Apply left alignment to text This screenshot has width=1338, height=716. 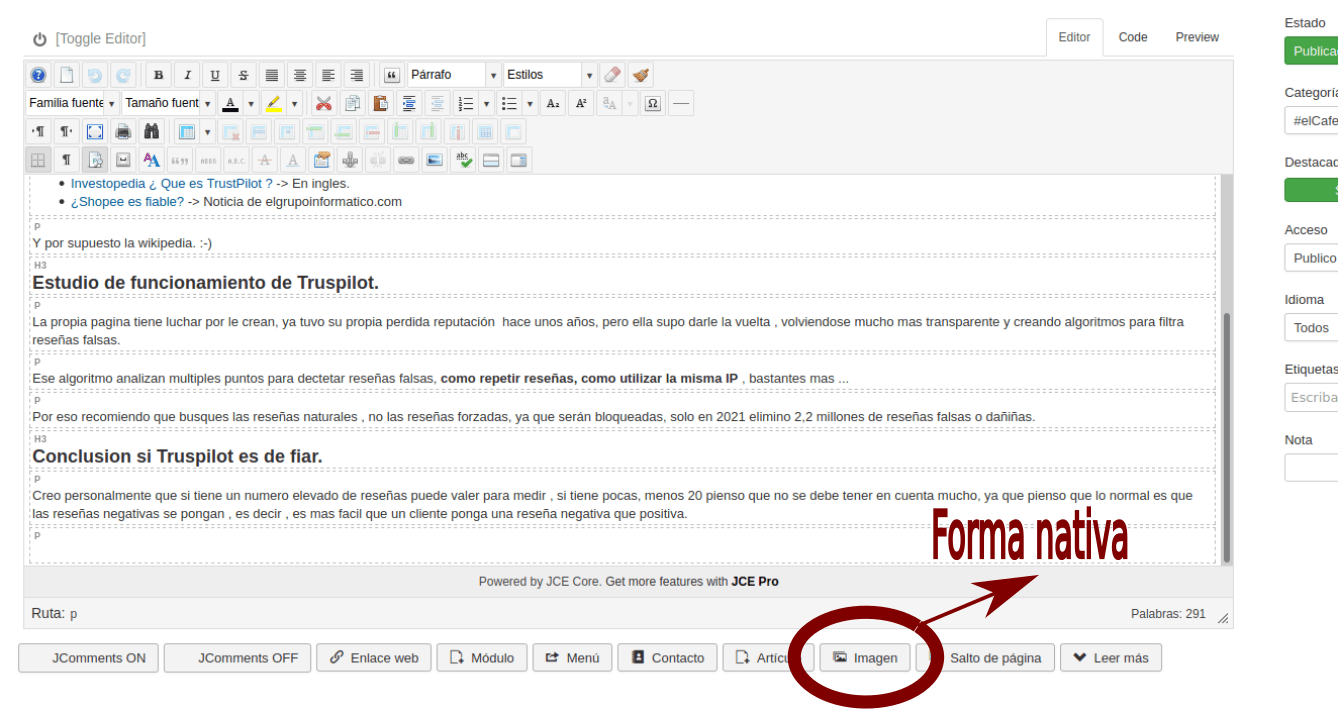pos(328,75)
